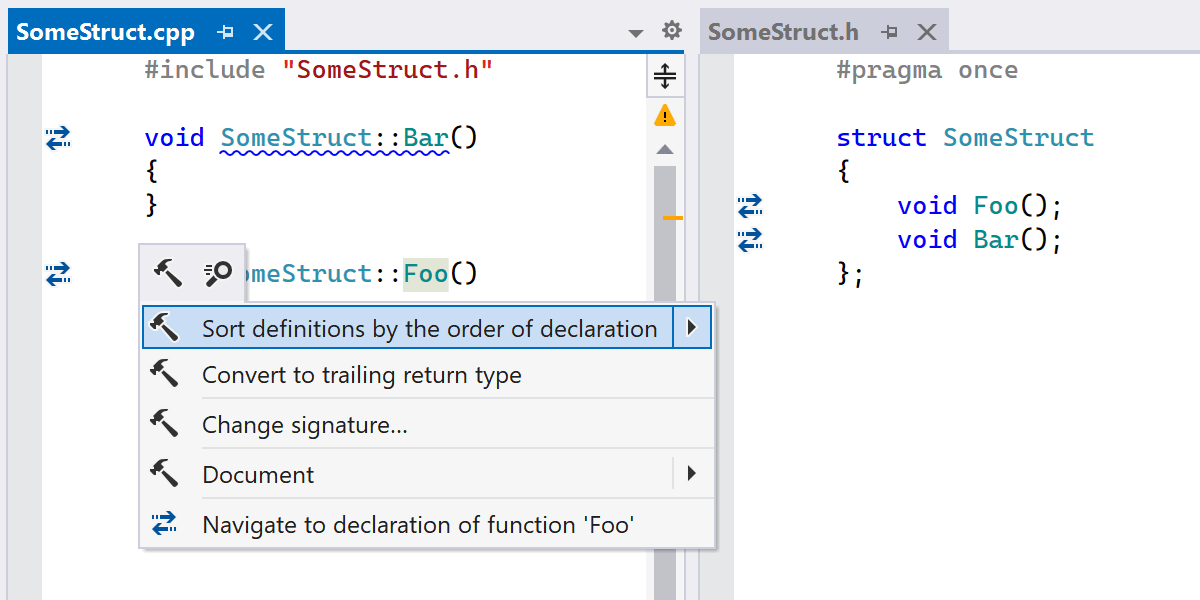Close the SomeStruct.cpp tab
This screenshot has height=600, width=1200.
pyautogui.click(x=263, y=32)
